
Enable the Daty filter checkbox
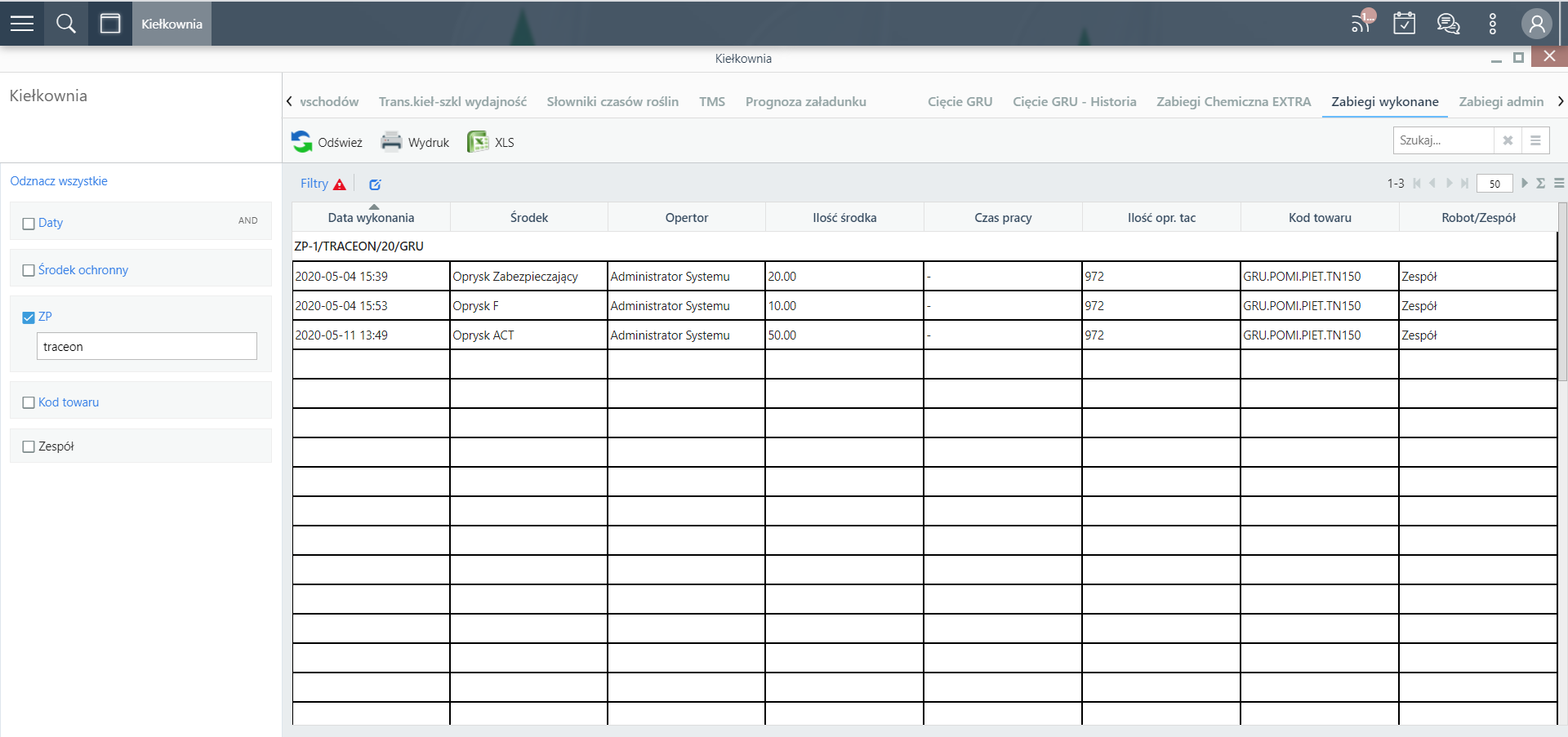pyautogui.click(x=29, y=224)
